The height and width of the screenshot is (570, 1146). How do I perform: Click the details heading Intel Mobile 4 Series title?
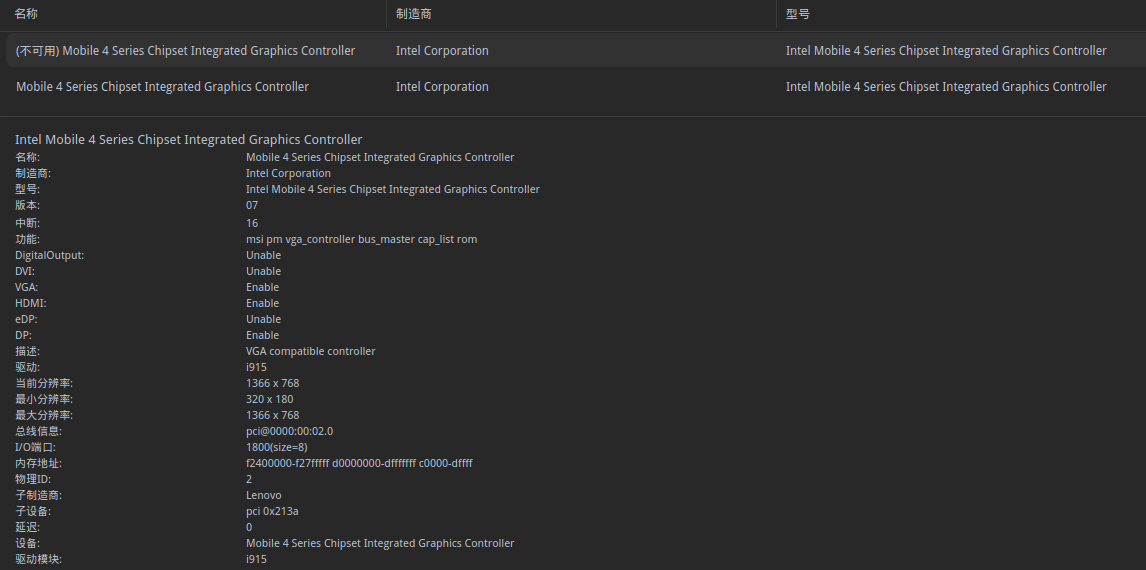pos(189,139)
